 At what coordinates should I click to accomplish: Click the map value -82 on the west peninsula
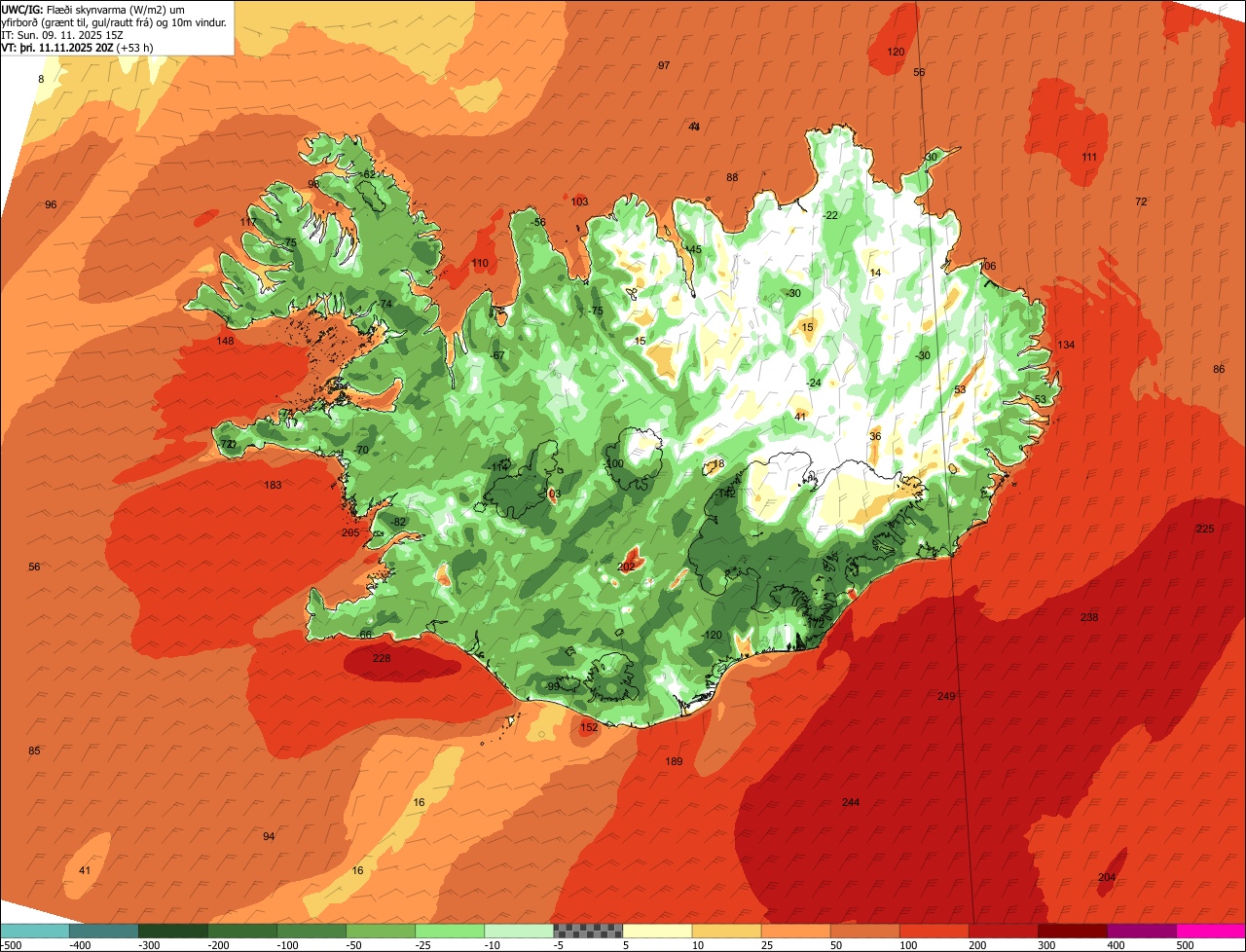398,522
